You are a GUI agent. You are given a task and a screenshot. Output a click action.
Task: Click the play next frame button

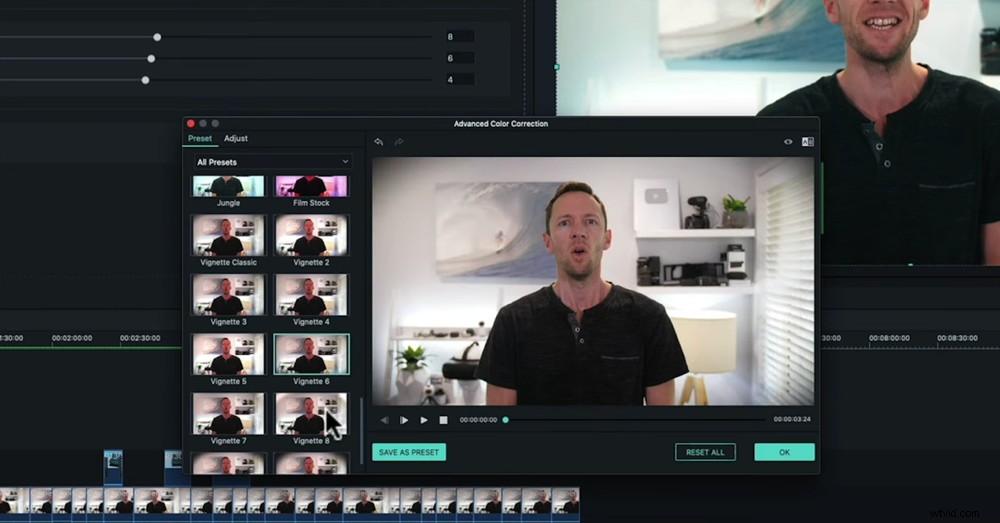point(404,420)
